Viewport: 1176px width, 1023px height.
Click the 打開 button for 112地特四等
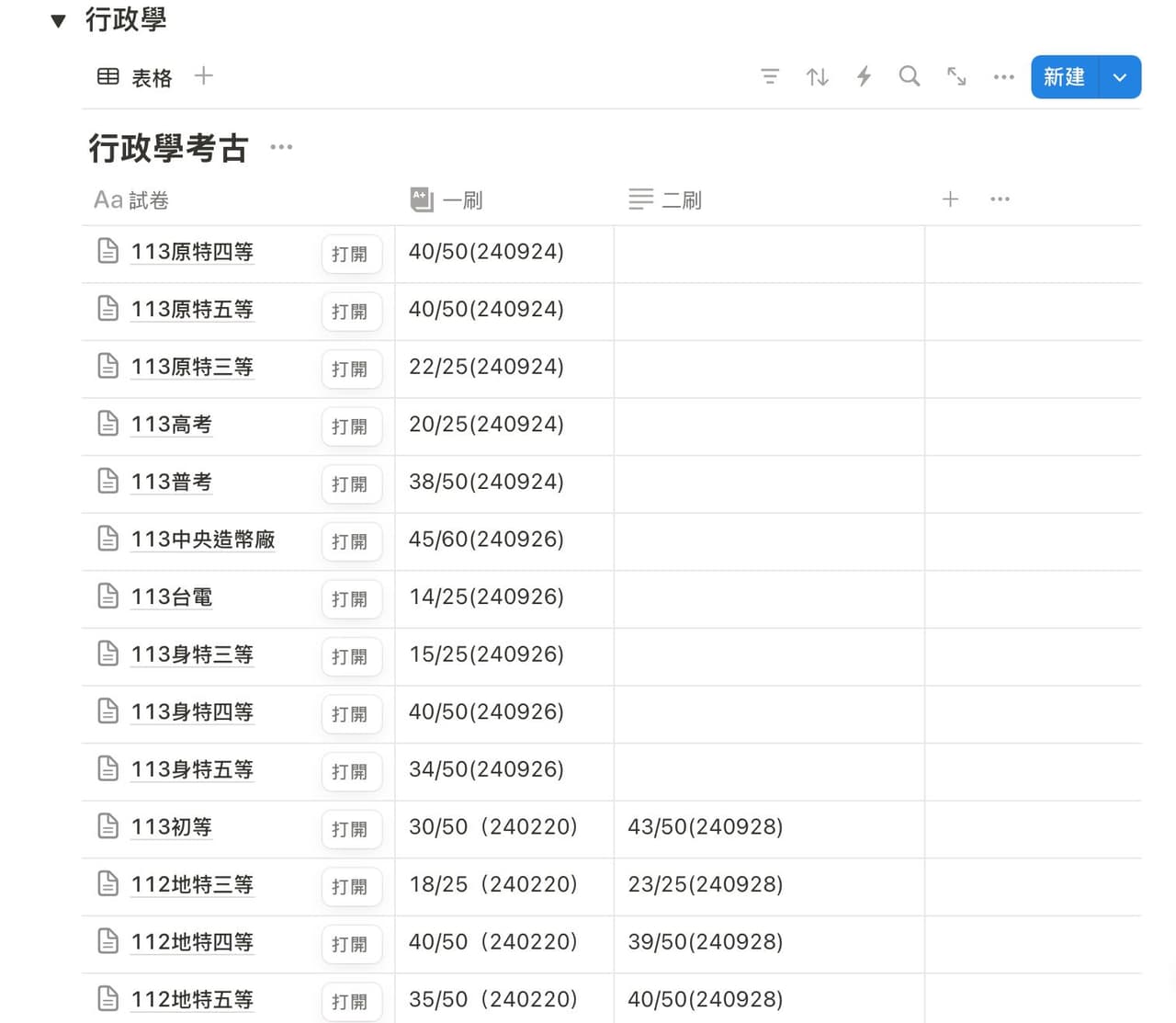(351, 944)
